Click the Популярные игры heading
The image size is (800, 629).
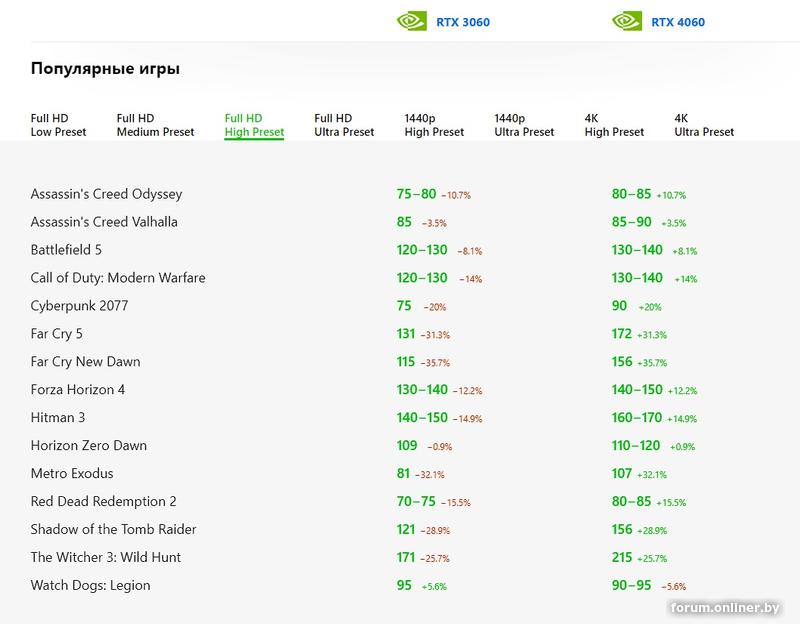(x=105, y=69)
